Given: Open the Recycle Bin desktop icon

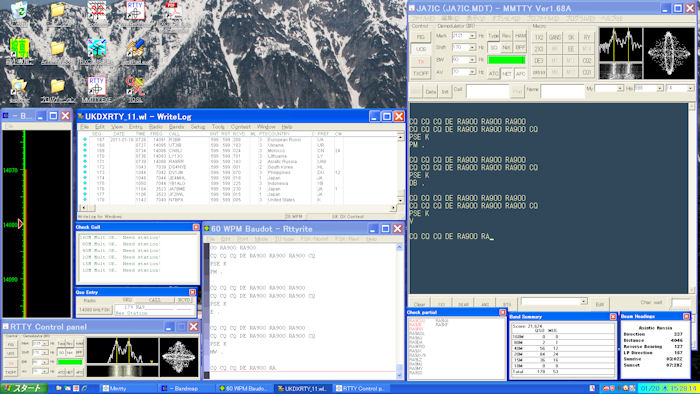Looking at the screenshot, I should tap(19, 11).
